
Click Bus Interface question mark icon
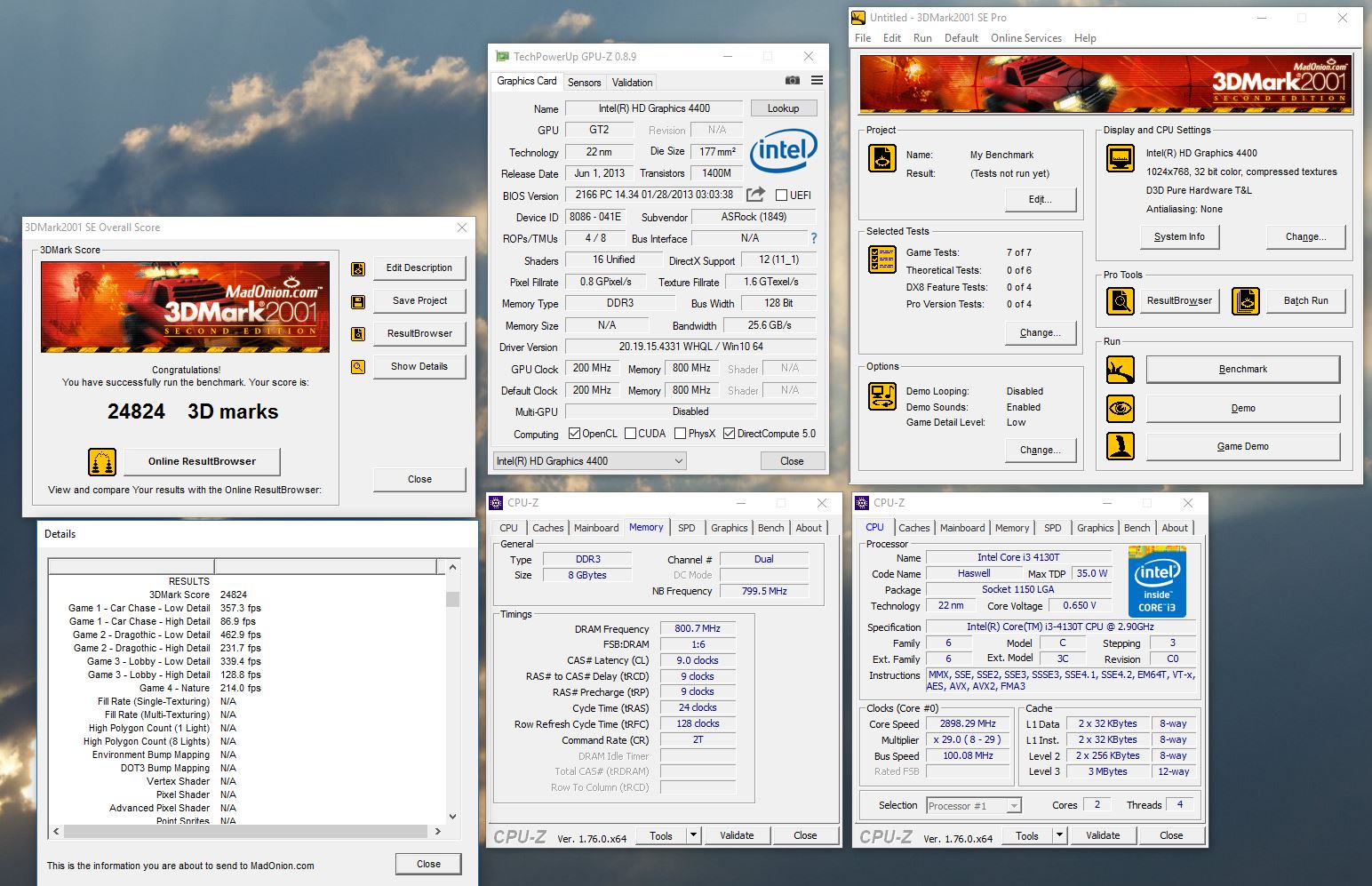(x=813, y=238)
